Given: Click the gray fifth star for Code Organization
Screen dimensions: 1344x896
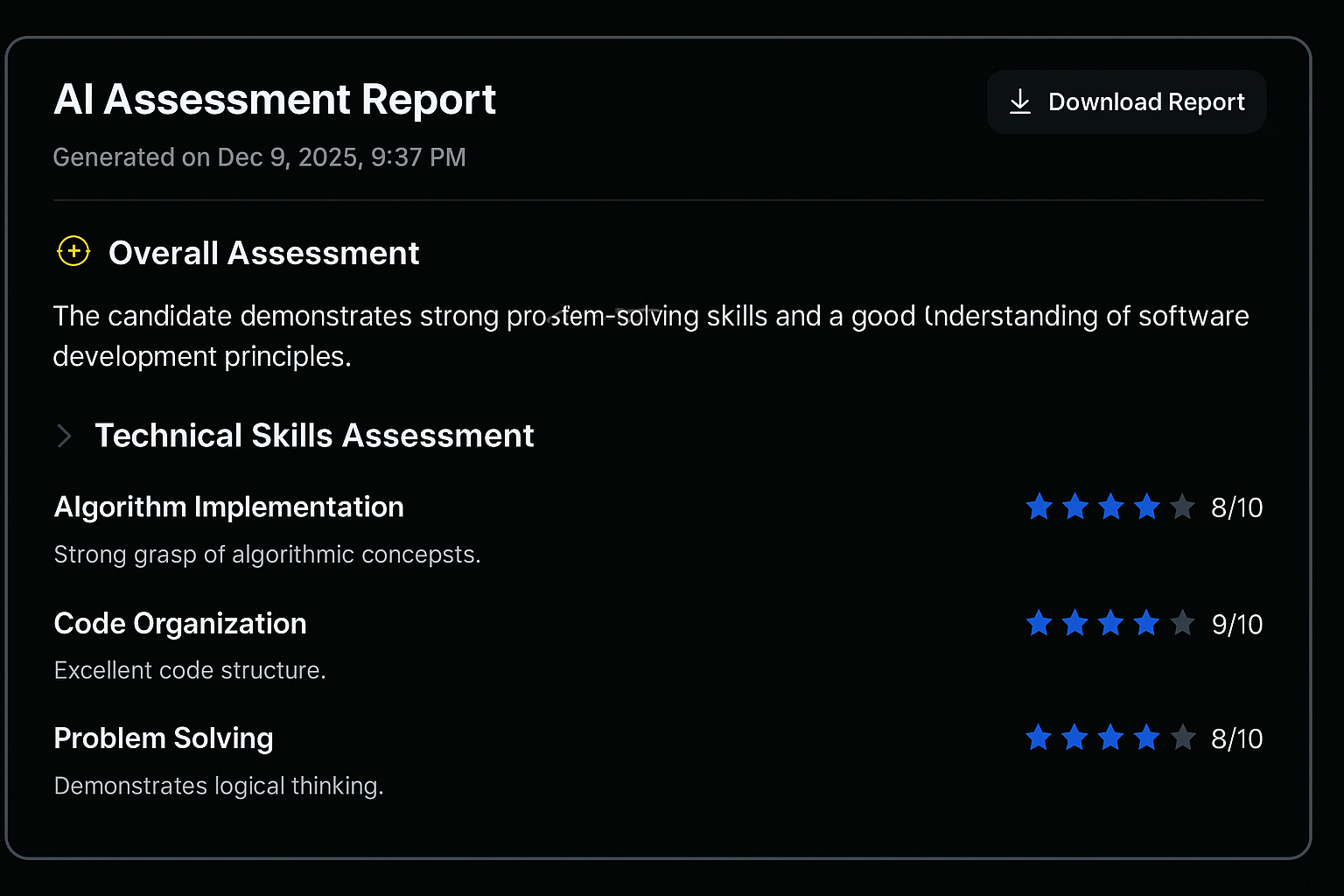Looking at the screenshot, I should [x=1182, y=623].
